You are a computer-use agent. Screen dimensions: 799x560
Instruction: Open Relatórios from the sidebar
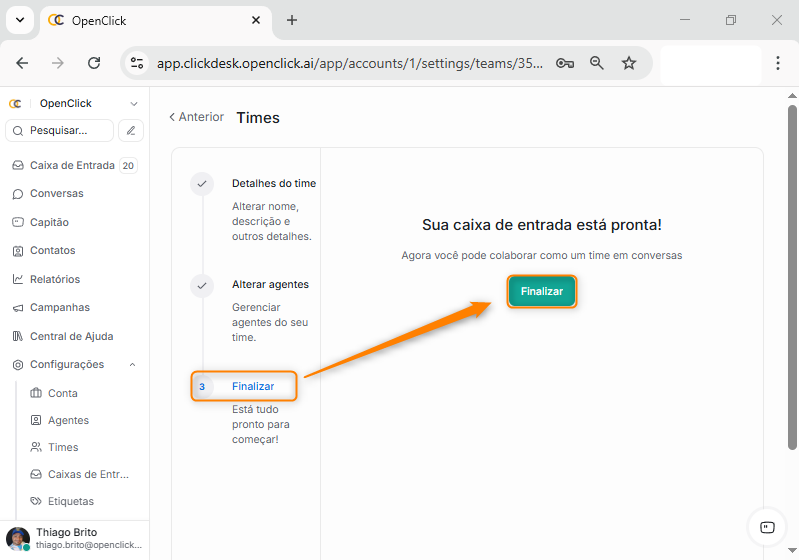click(54, 279)
